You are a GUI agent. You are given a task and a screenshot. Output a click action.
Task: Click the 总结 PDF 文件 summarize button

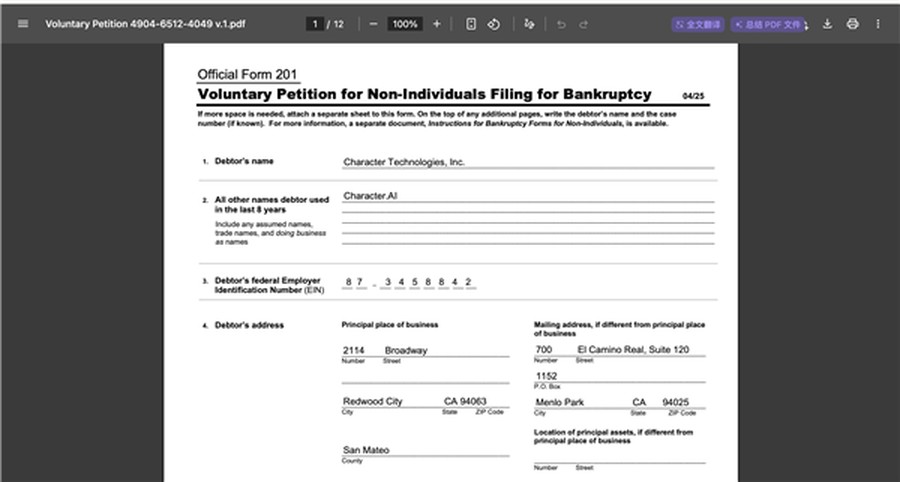[x=767, y=24]
